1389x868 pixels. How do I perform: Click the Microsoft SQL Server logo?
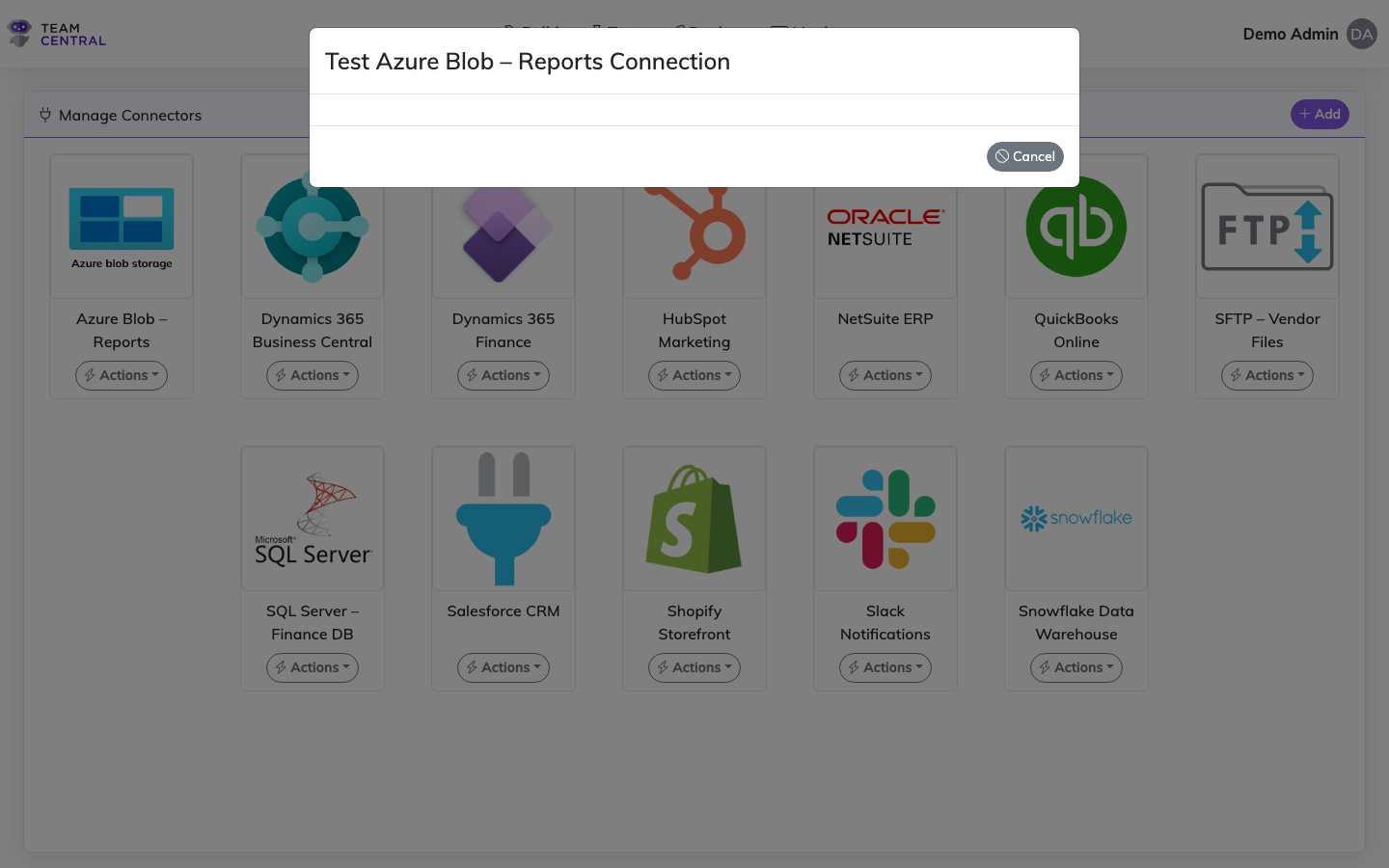click(x=312, y=519)
